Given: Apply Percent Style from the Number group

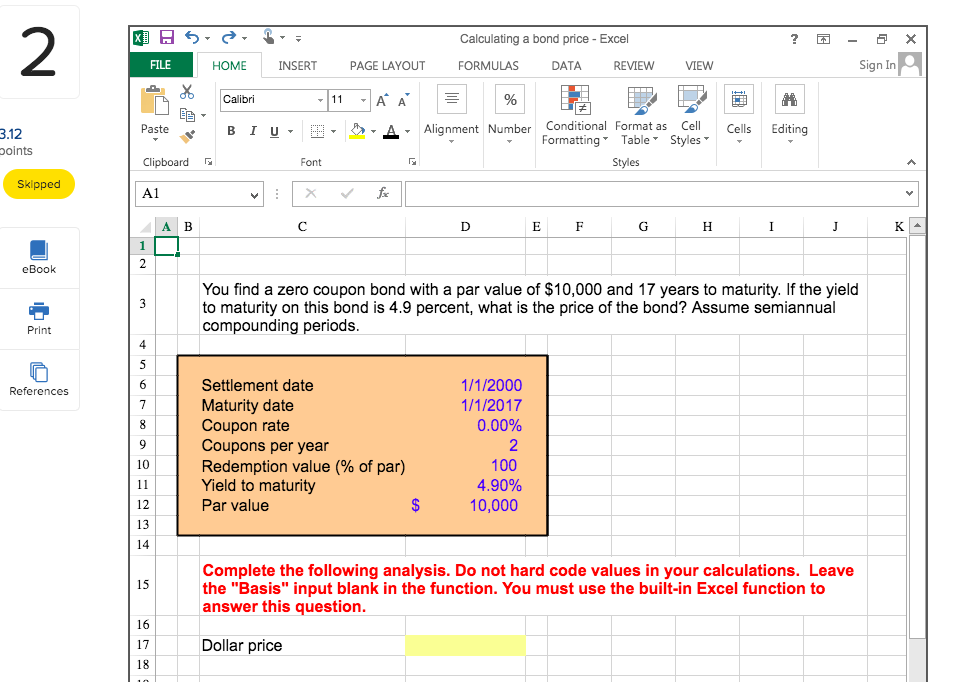Looking at the screenshot, I should [509, 98].
